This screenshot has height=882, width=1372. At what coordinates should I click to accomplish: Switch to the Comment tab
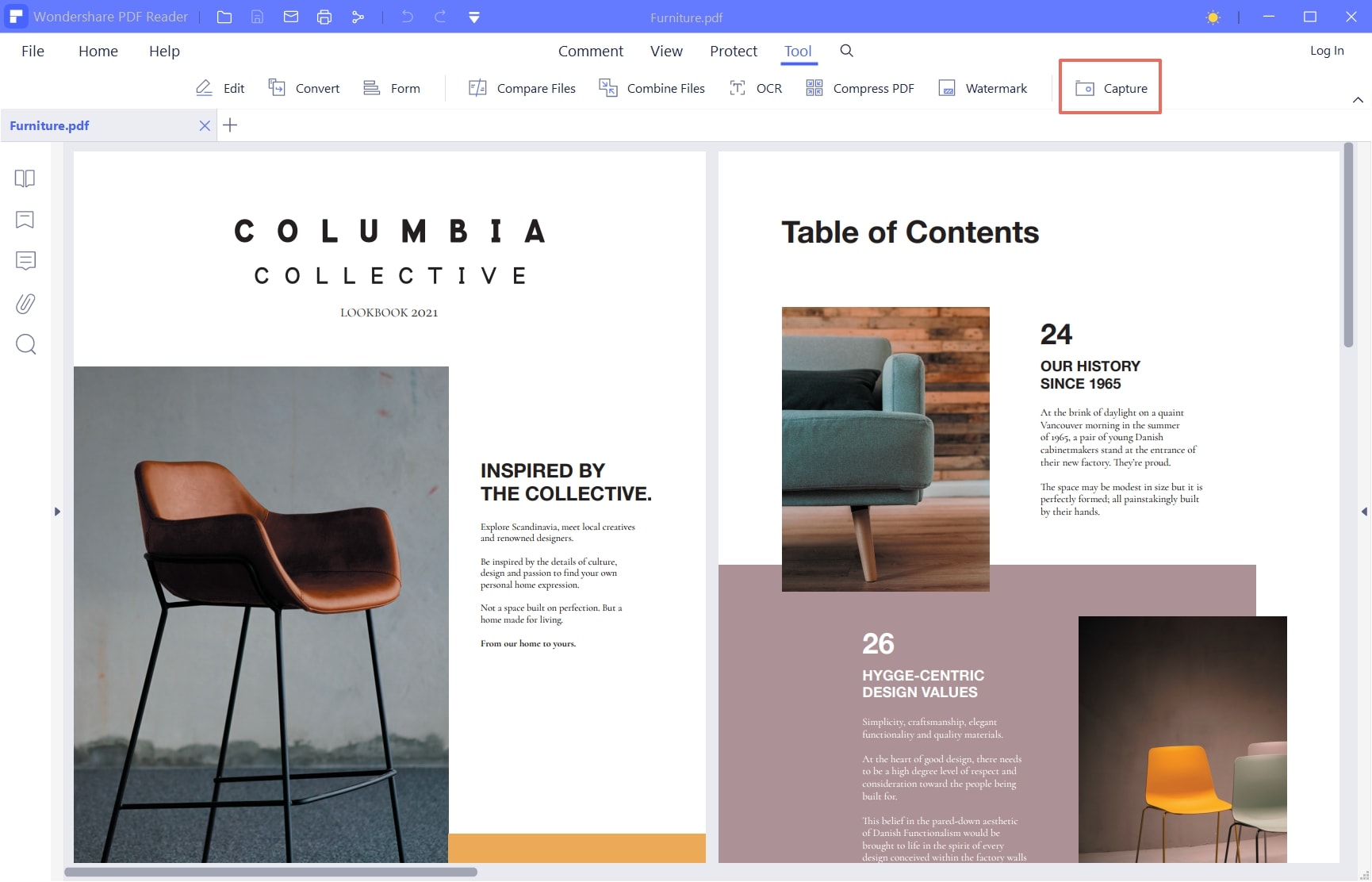pos(591,51)
